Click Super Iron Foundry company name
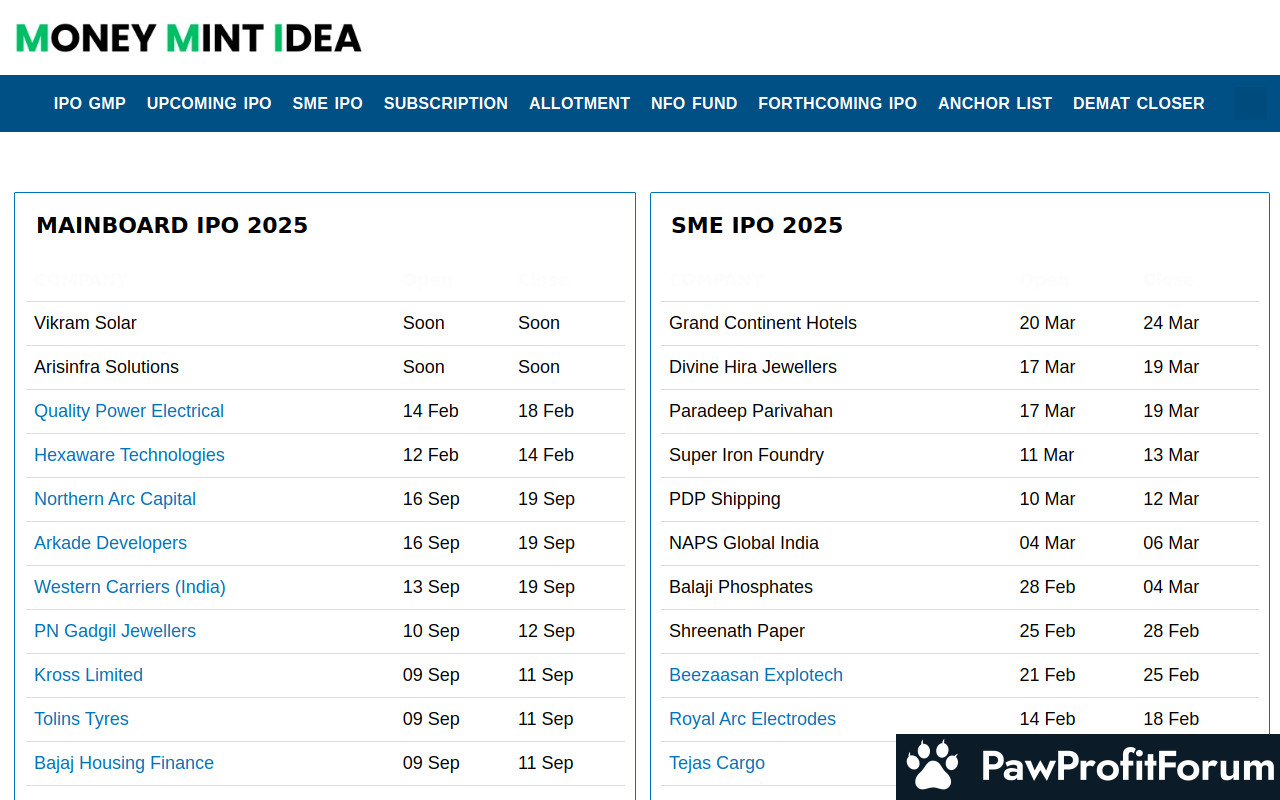The image size is (1280, 800). point(746,455)
